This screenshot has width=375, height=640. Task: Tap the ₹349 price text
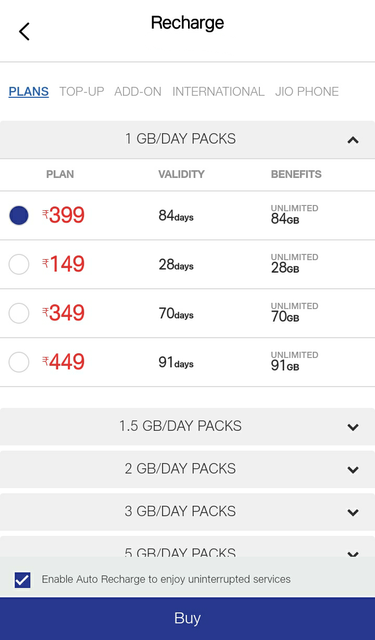pos(63,313)
